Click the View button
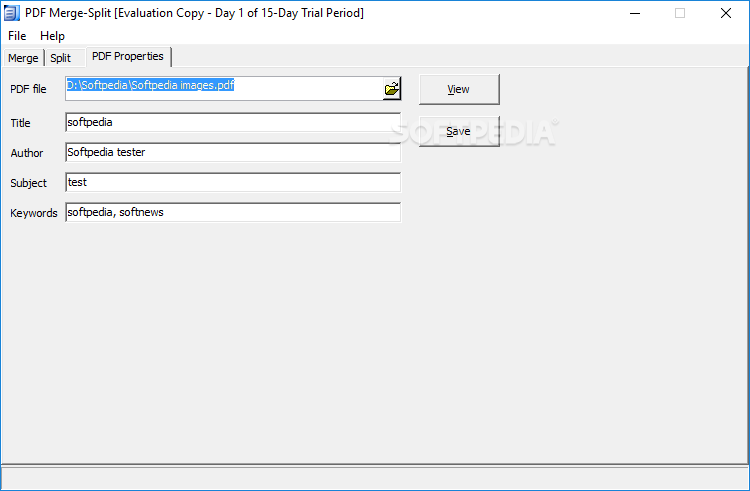The image size is (750, 491). [x=459, y=89]
